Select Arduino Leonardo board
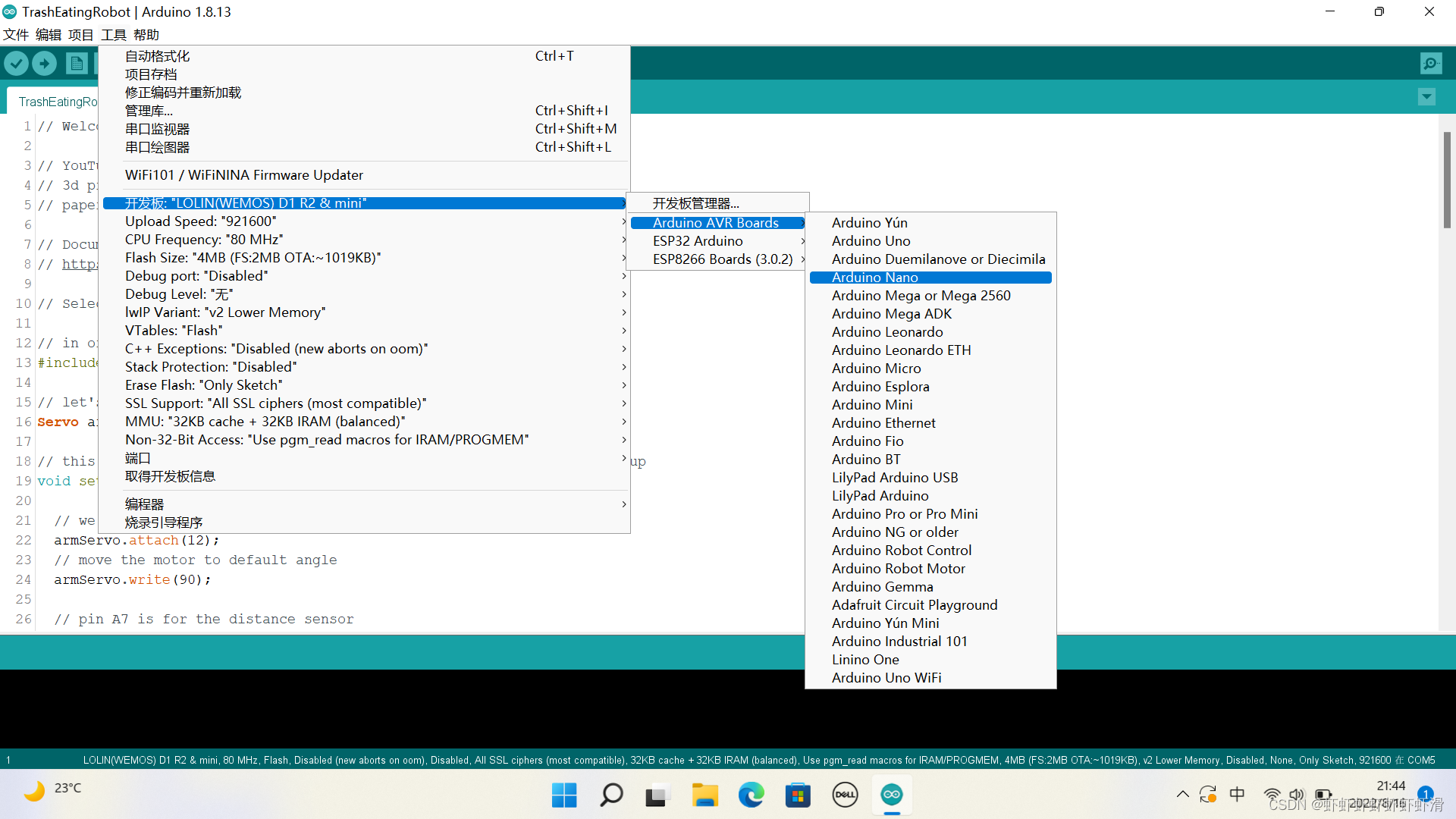This screenshot has width=1456, height=819. [x=930, y=332]
